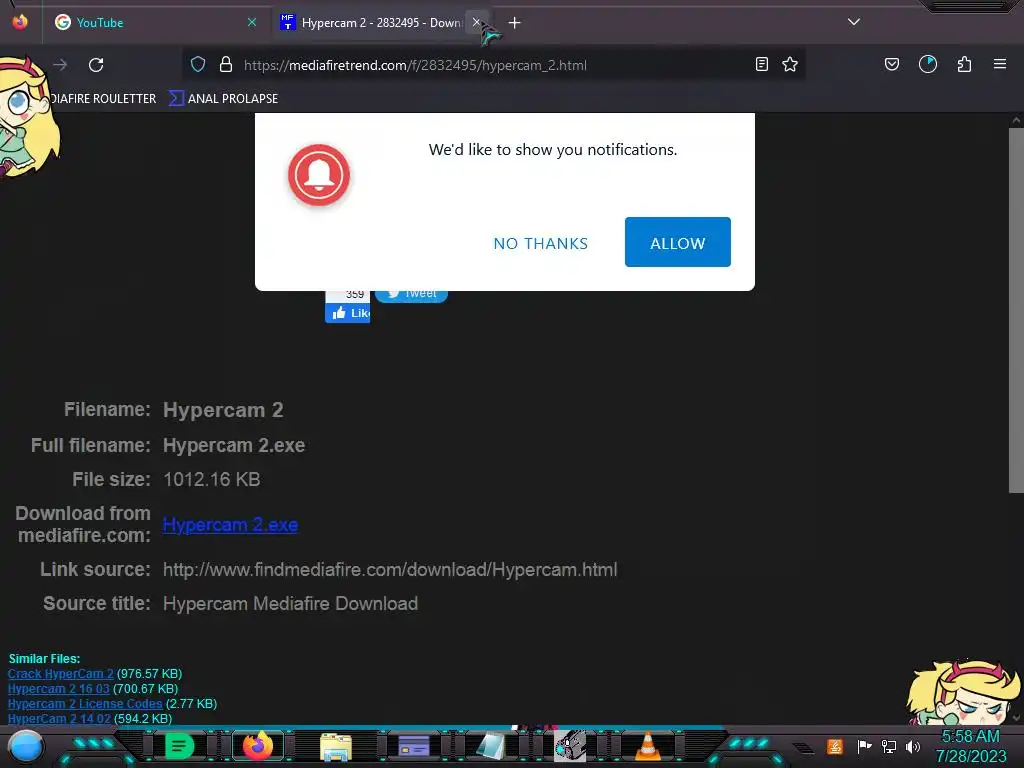Click the Tweet button
1024x768 pixels.
pyautogui.click(x=411, y=295)
